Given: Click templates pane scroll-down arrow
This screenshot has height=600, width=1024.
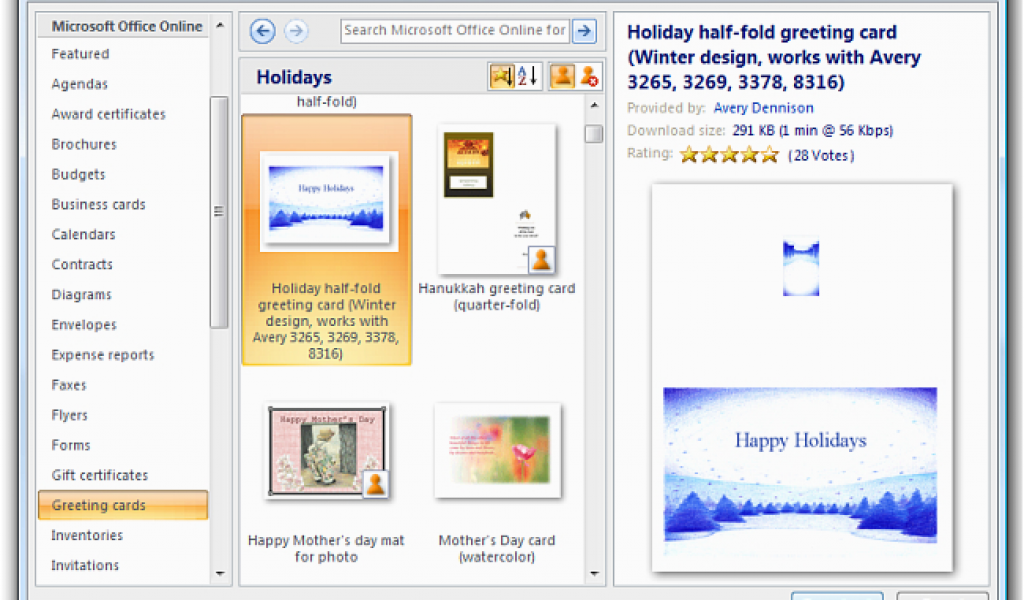Looking at the screenshot, I should tap(594, 573).
